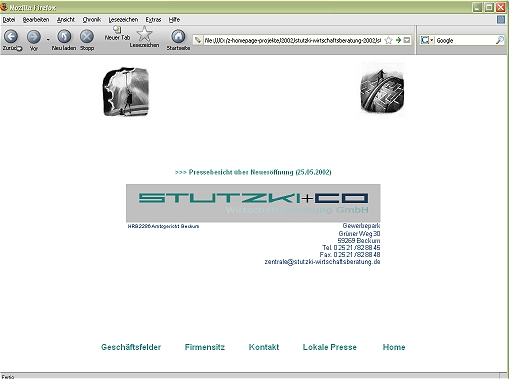Screen dimensions: 509x379
Task: Follow the Lokale Presse link
Action: click(x=330, y=347)
